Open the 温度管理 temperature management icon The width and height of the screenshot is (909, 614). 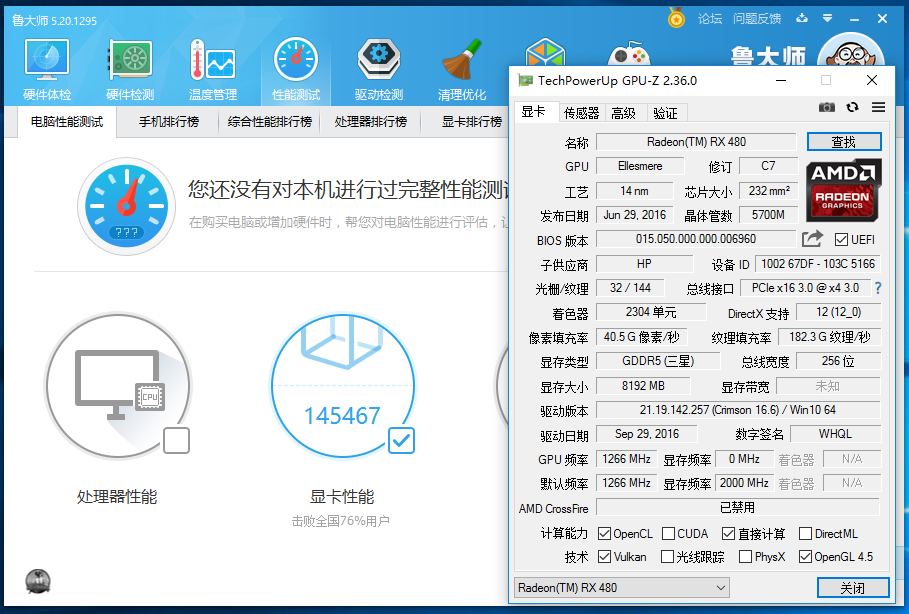tap(213, 69)
